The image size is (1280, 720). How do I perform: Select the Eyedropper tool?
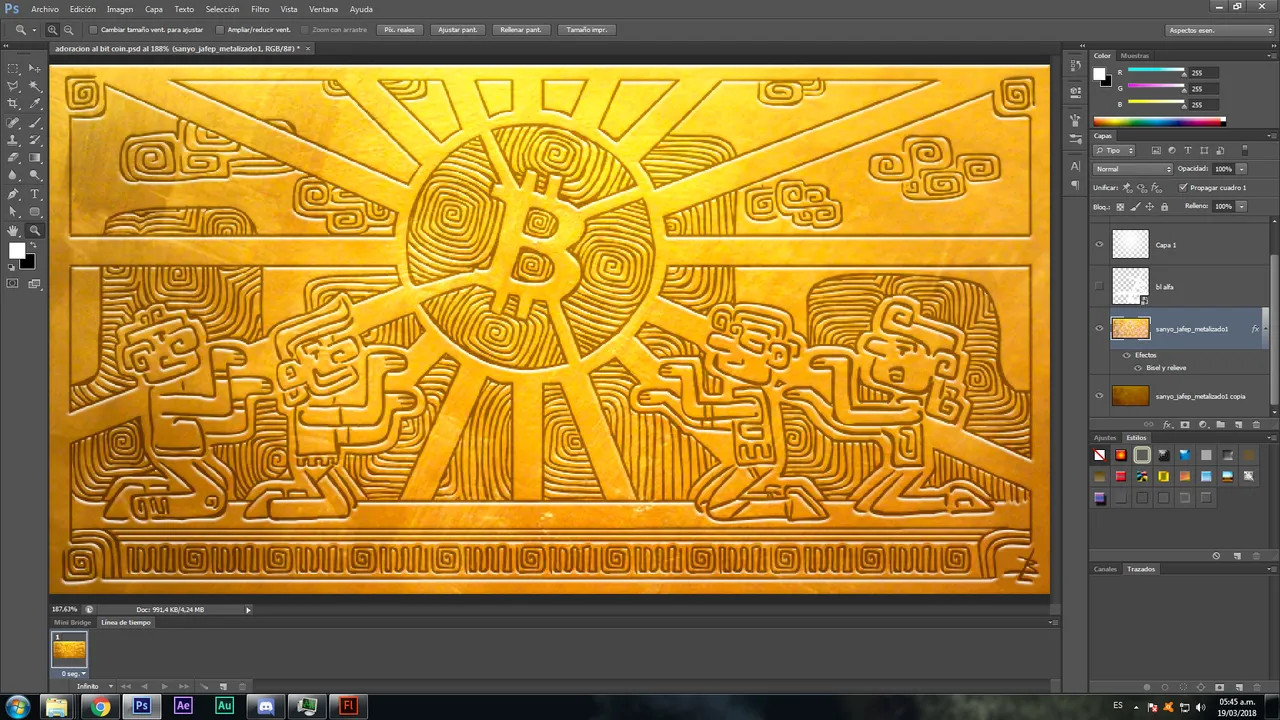[35, 104]
